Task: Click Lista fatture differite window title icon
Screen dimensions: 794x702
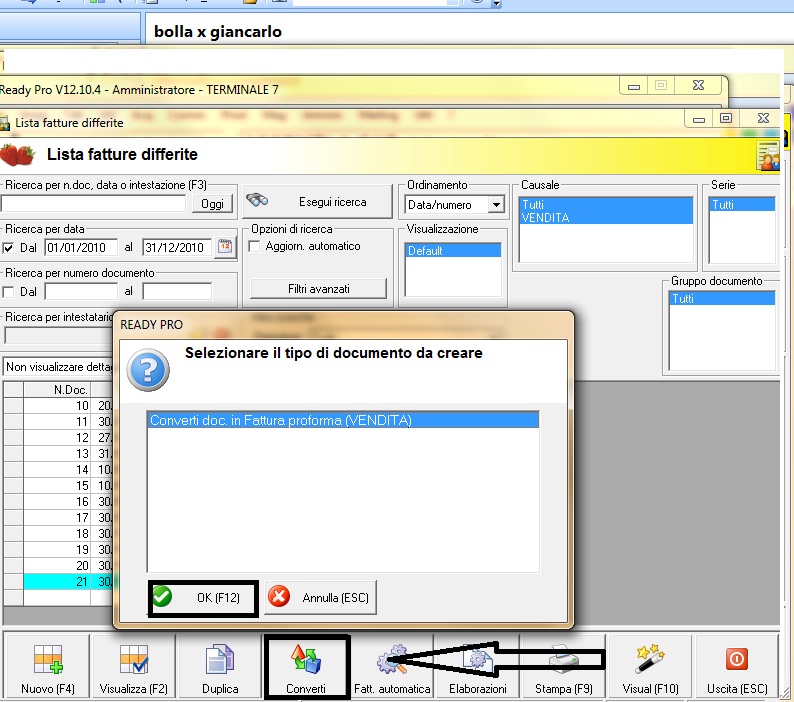Action: click(5, 123)
